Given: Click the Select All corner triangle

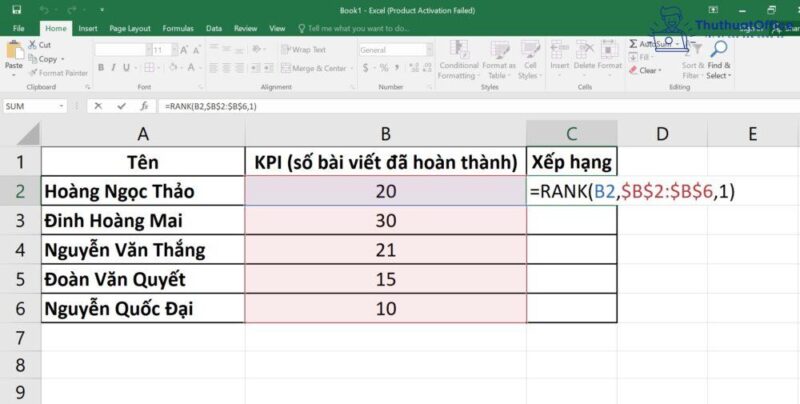Looking at the screenshot, I should (29, 134).
